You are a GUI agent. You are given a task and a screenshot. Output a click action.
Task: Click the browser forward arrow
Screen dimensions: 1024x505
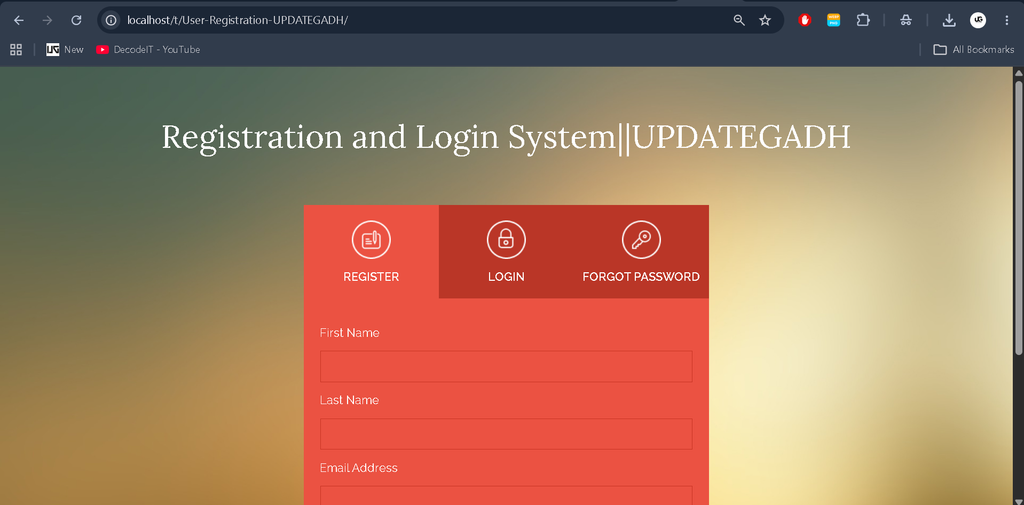[x=47, y=20]
